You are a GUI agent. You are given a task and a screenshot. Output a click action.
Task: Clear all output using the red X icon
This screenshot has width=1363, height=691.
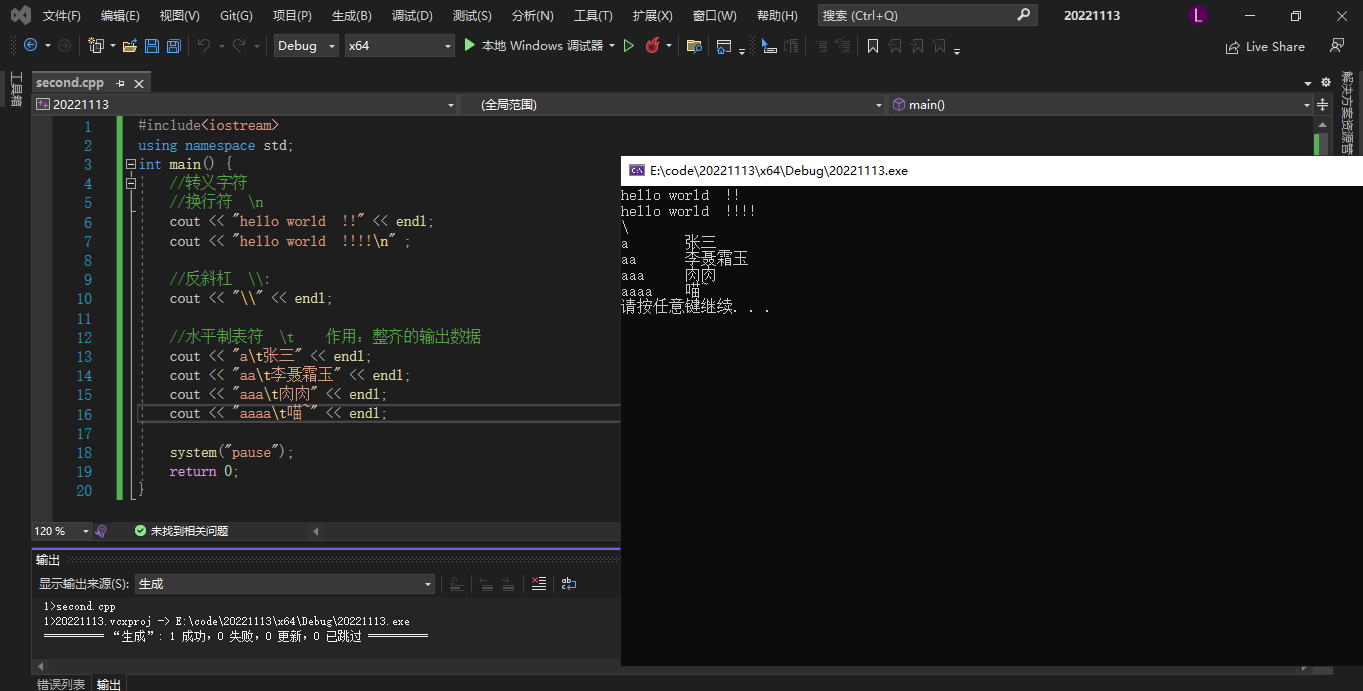pyautogui.click(x=539, y=584)
